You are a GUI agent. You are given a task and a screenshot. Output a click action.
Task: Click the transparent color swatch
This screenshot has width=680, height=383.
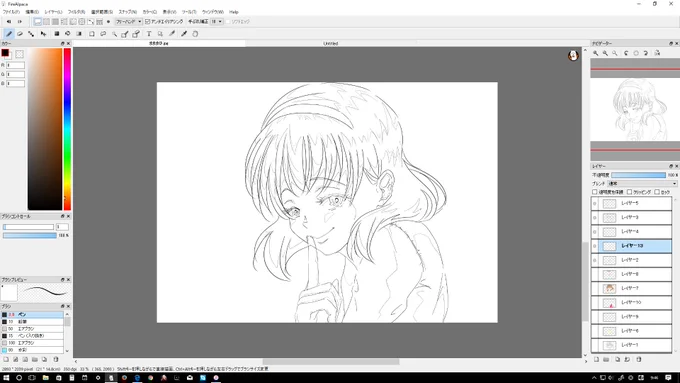pyautogui.click(x=20, y=54)
